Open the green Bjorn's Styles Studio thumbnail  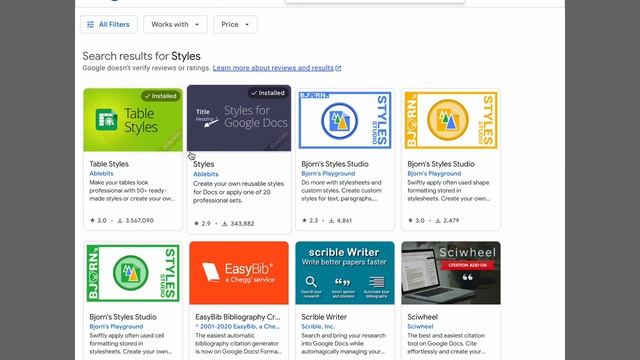click(x=133, y=273)
